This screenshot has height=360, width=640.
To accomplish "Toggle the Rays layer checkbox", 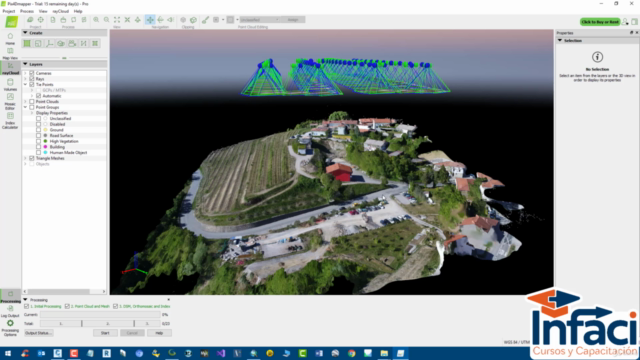I will click(x=32, y=79).
